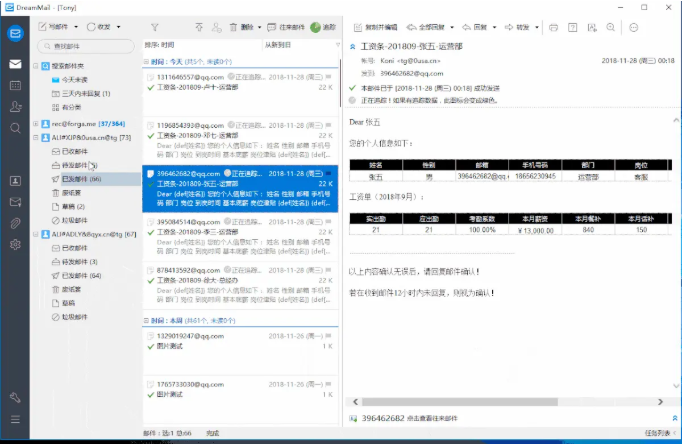The image size is (682, 444).
Task: Open the settings gear icon in sidebar
Action: [15, 244]
